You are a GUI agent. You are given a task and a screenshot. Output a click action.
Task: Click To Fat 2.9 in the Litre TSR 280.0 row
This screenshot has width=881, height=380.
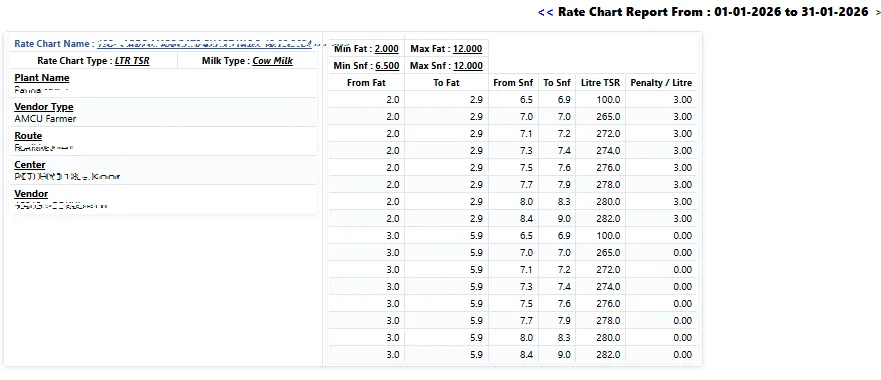tap(476, 201)
